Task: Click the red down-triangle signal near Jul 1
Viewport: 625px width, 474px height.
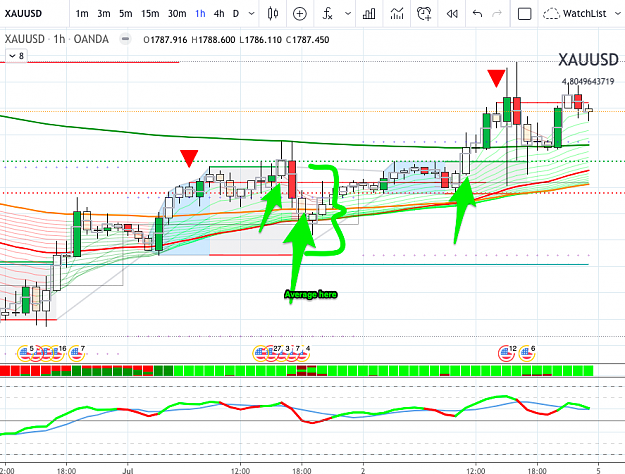Action: (x=189, y=158)
